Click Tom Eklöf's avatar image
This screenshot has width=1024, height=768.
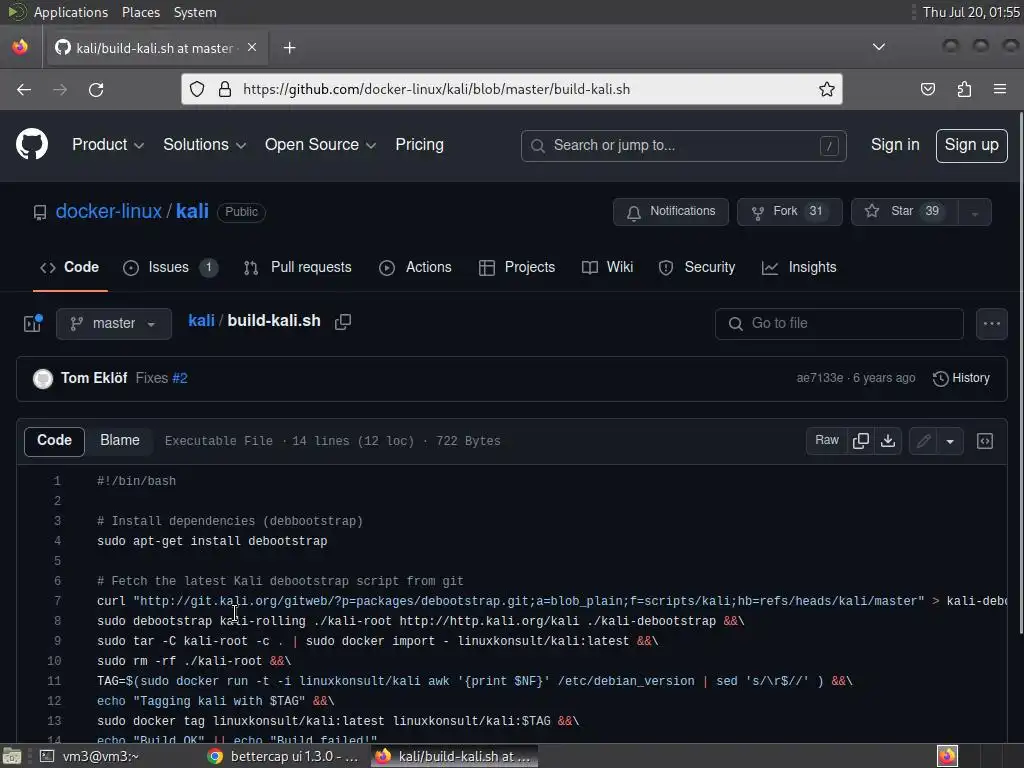(43, 378)
